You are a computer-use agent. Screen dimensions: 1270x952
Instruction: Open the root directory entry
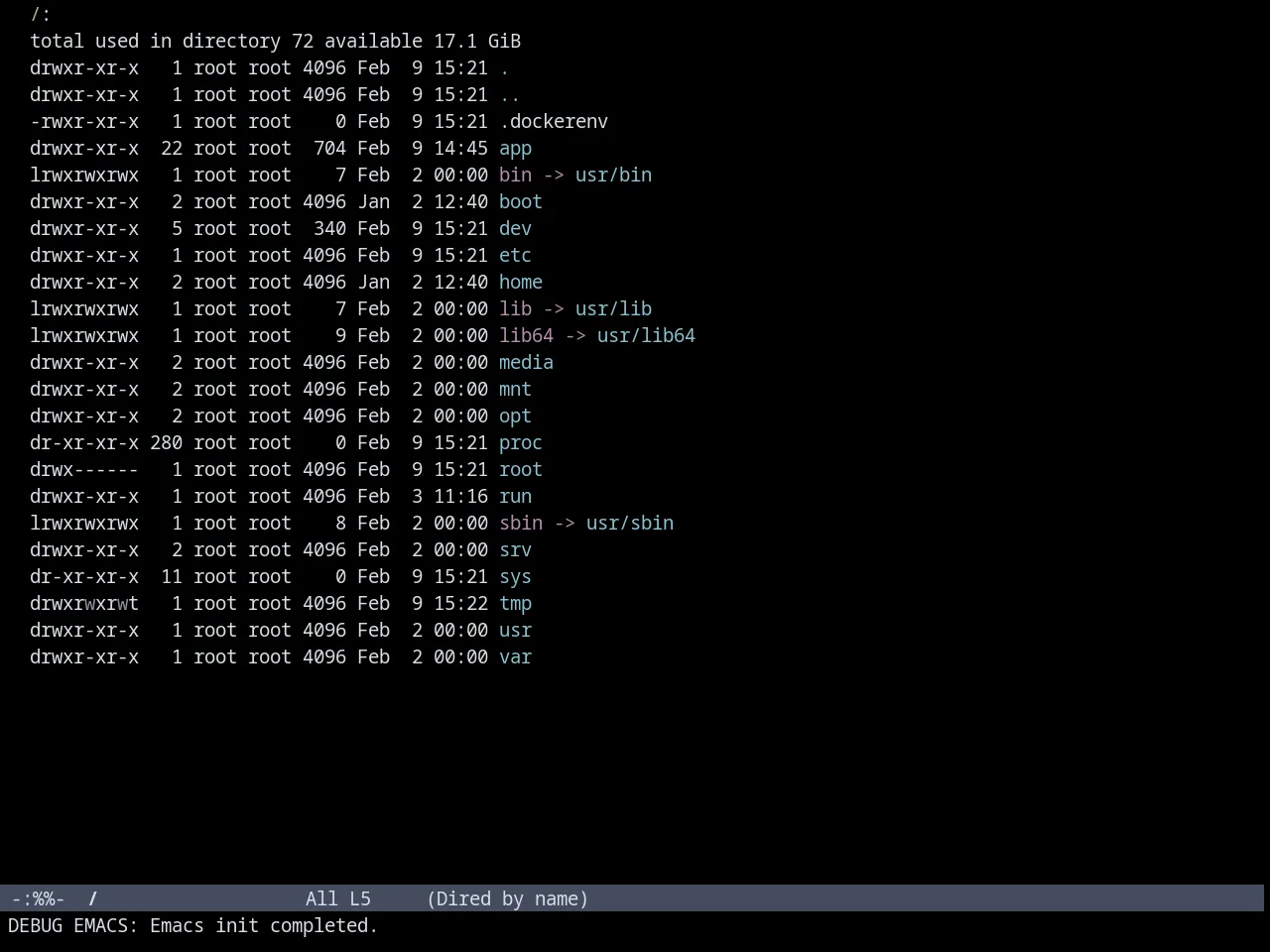(521, 470)
